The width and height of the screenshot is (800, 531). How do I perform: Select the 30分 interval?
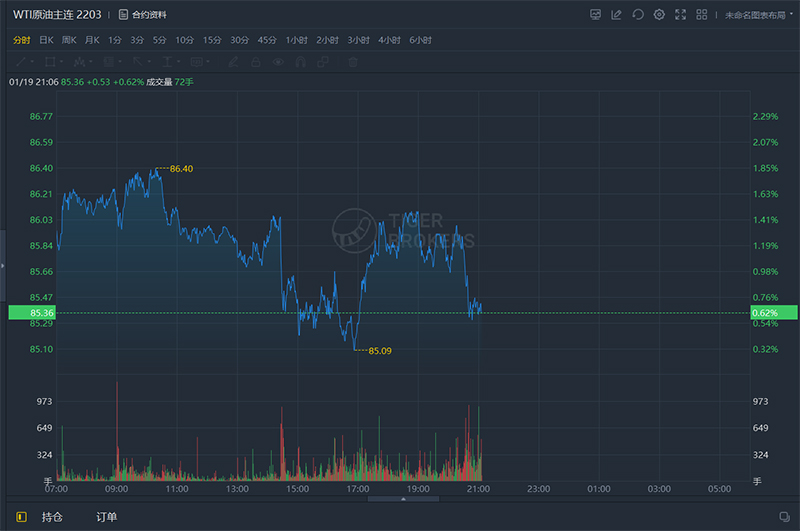pyautogui.click(x=239, y=40)
